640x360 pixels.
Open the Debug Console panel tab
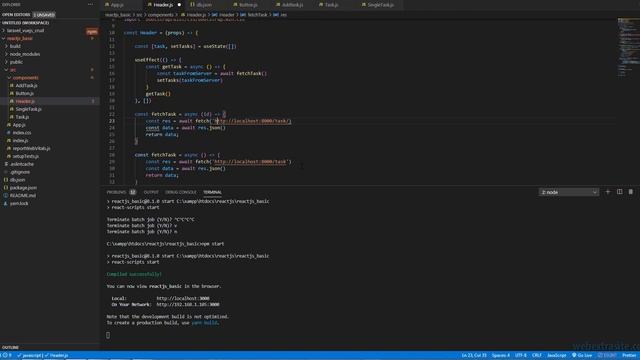pos(180,192)
